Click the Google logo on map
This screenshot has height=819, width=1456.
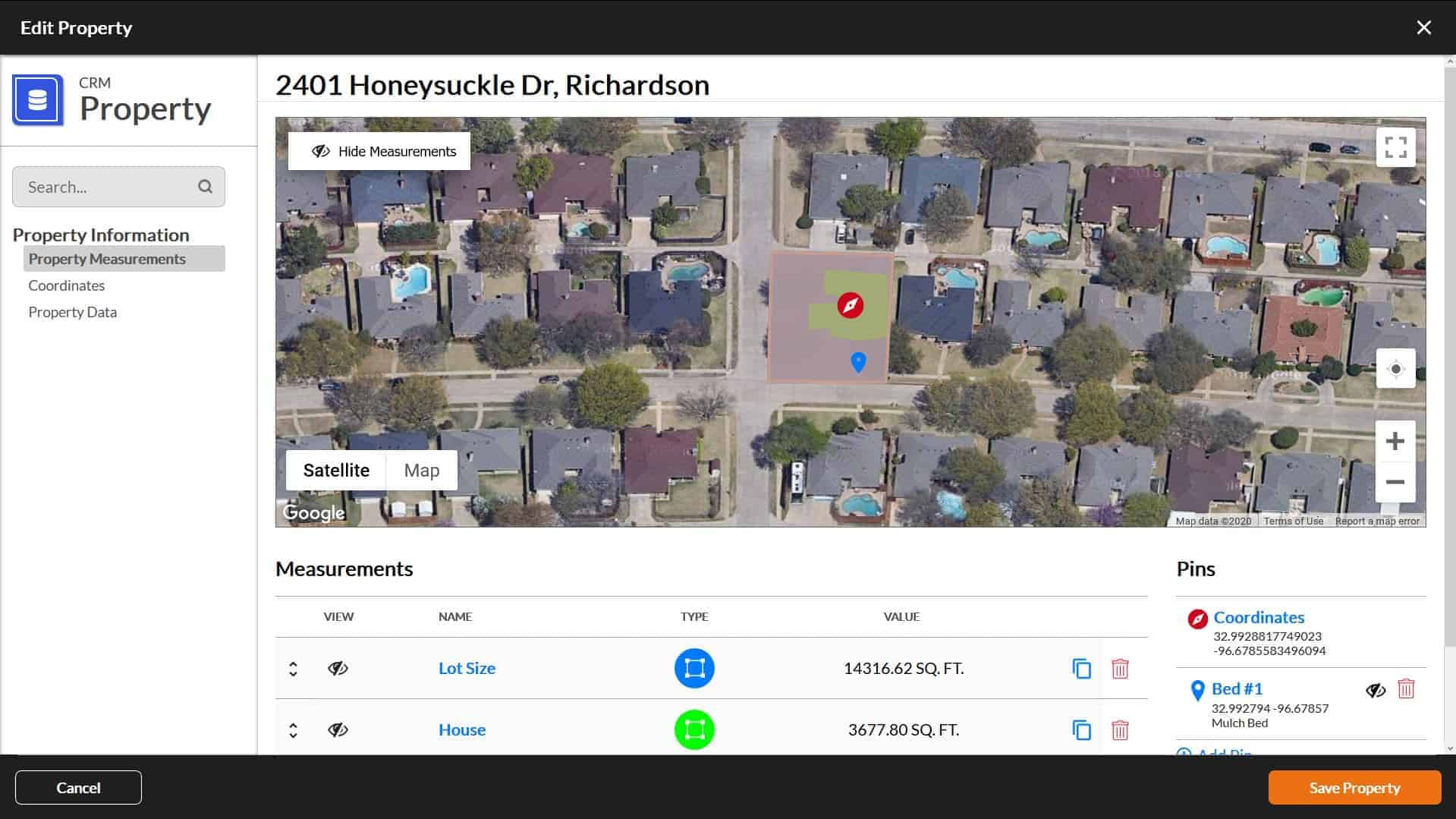(313, 513)
